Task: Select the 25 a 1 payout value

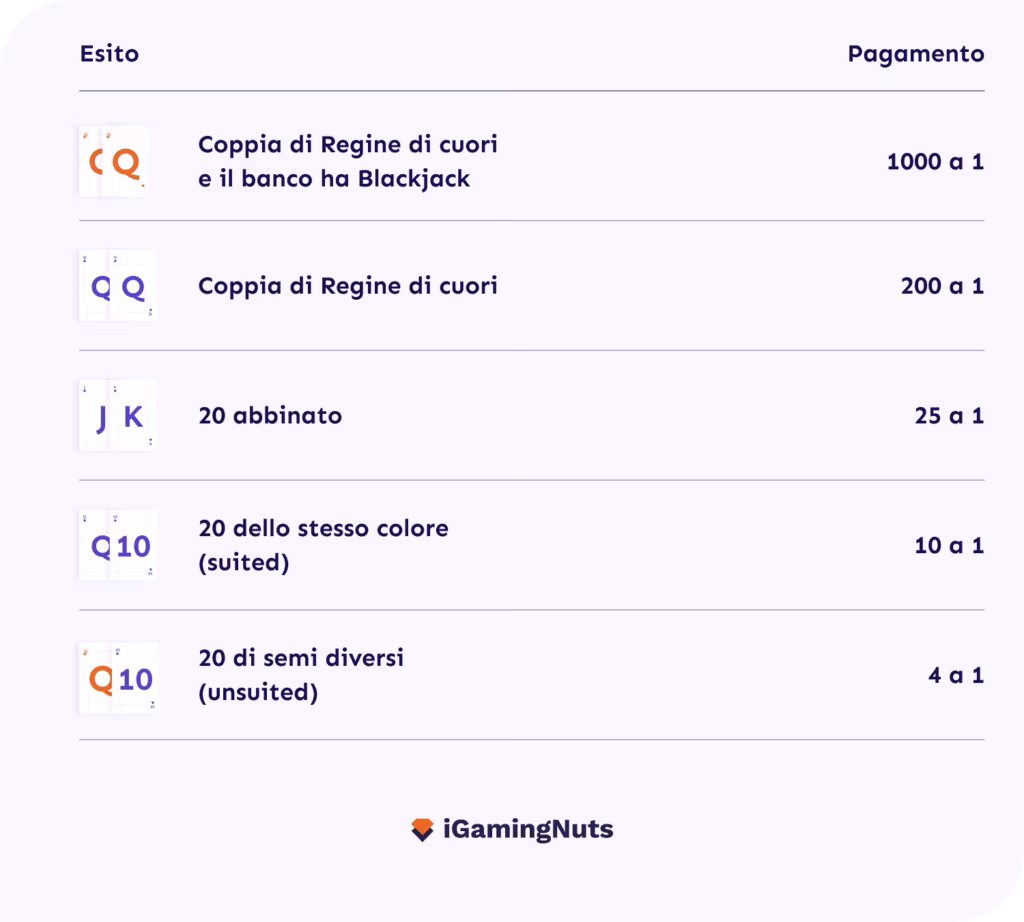Action: click(x=948, y=416)
